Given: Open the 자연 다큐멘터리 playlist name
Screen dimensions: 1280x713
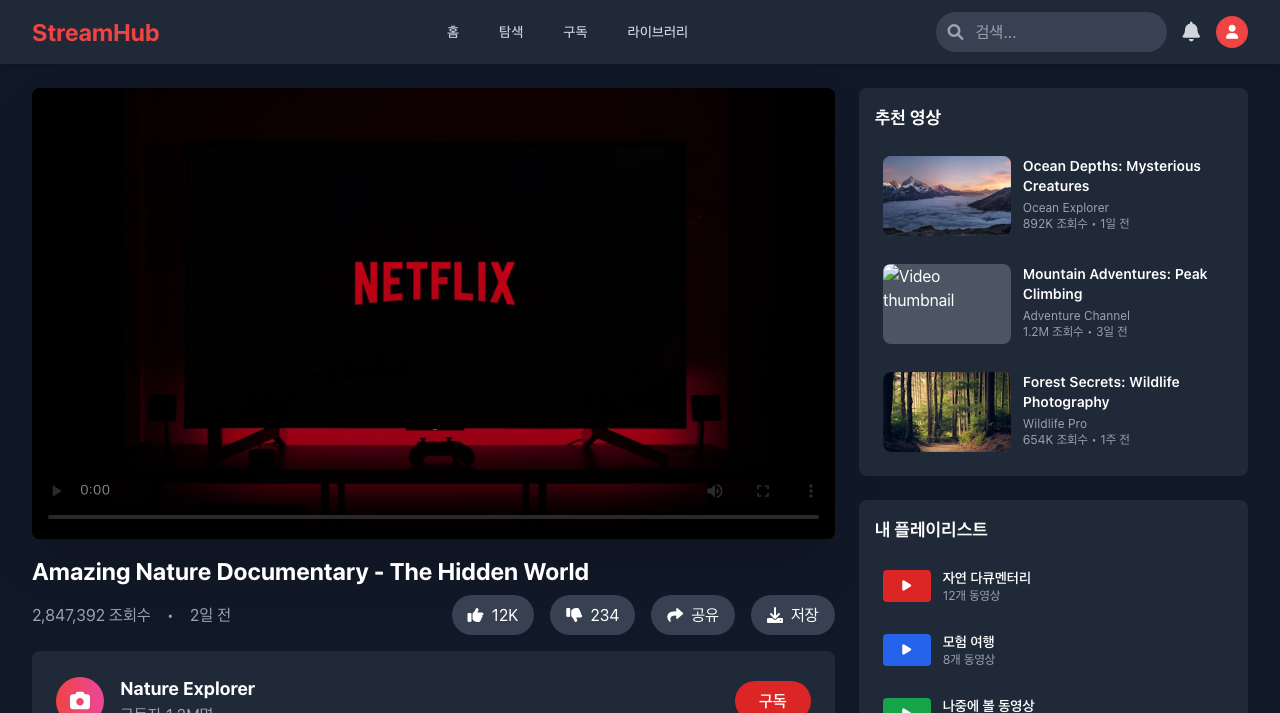Looking at the screenshot, I should coord(986,578).
